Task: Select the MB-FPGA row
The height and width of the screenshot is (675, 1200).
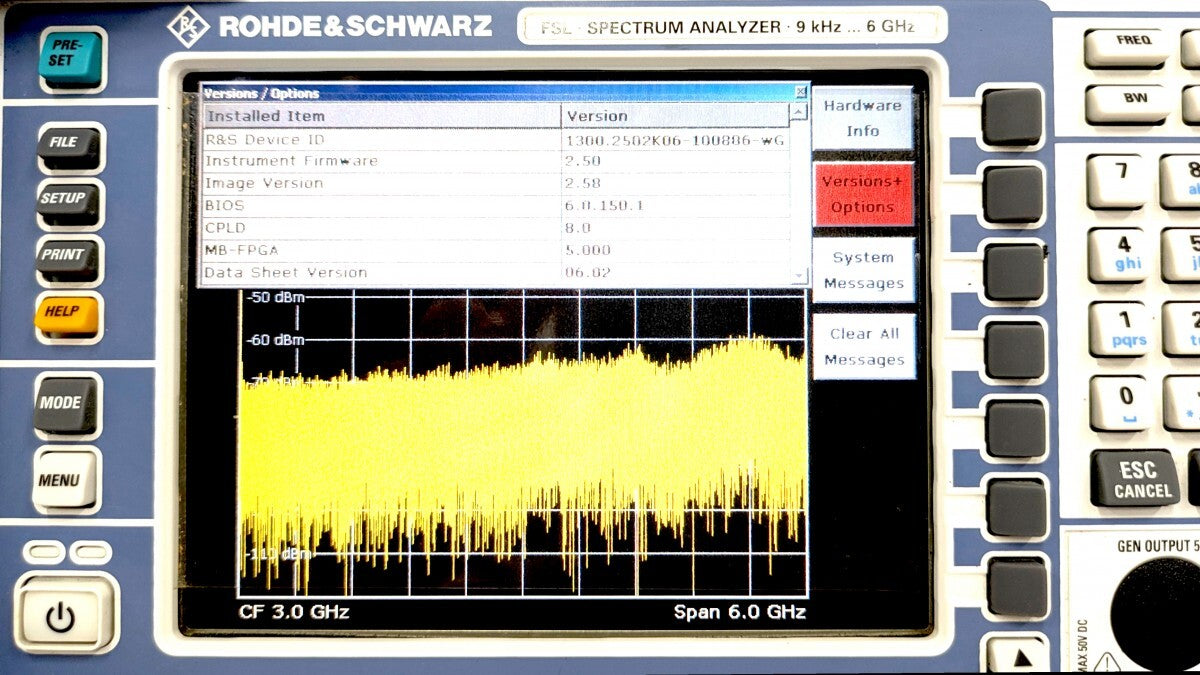Action: tap(495, 250)
